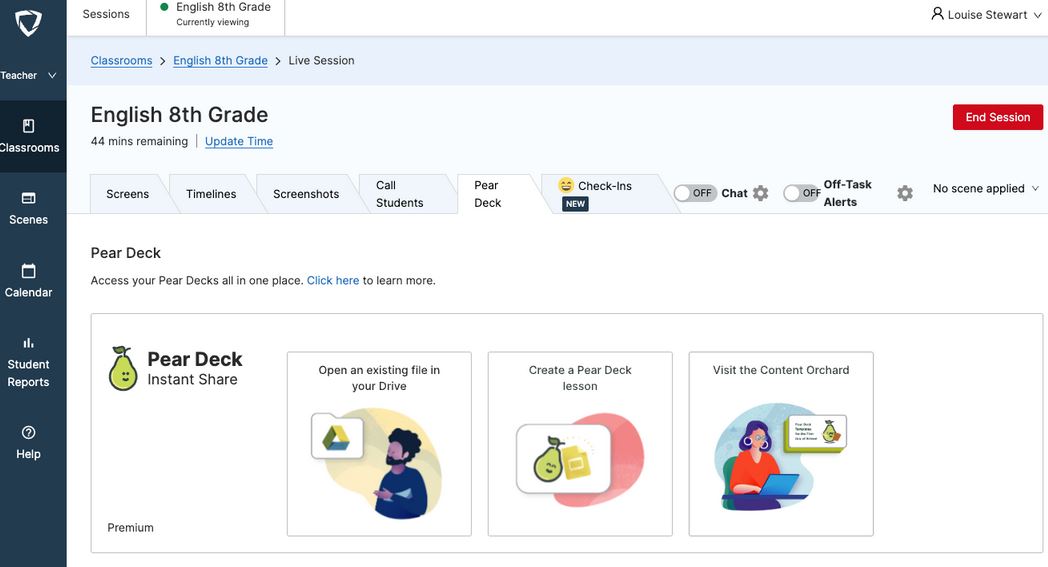Expand Louise Stewart account menu
1048x567 pixels.
(x=986, y=14)
